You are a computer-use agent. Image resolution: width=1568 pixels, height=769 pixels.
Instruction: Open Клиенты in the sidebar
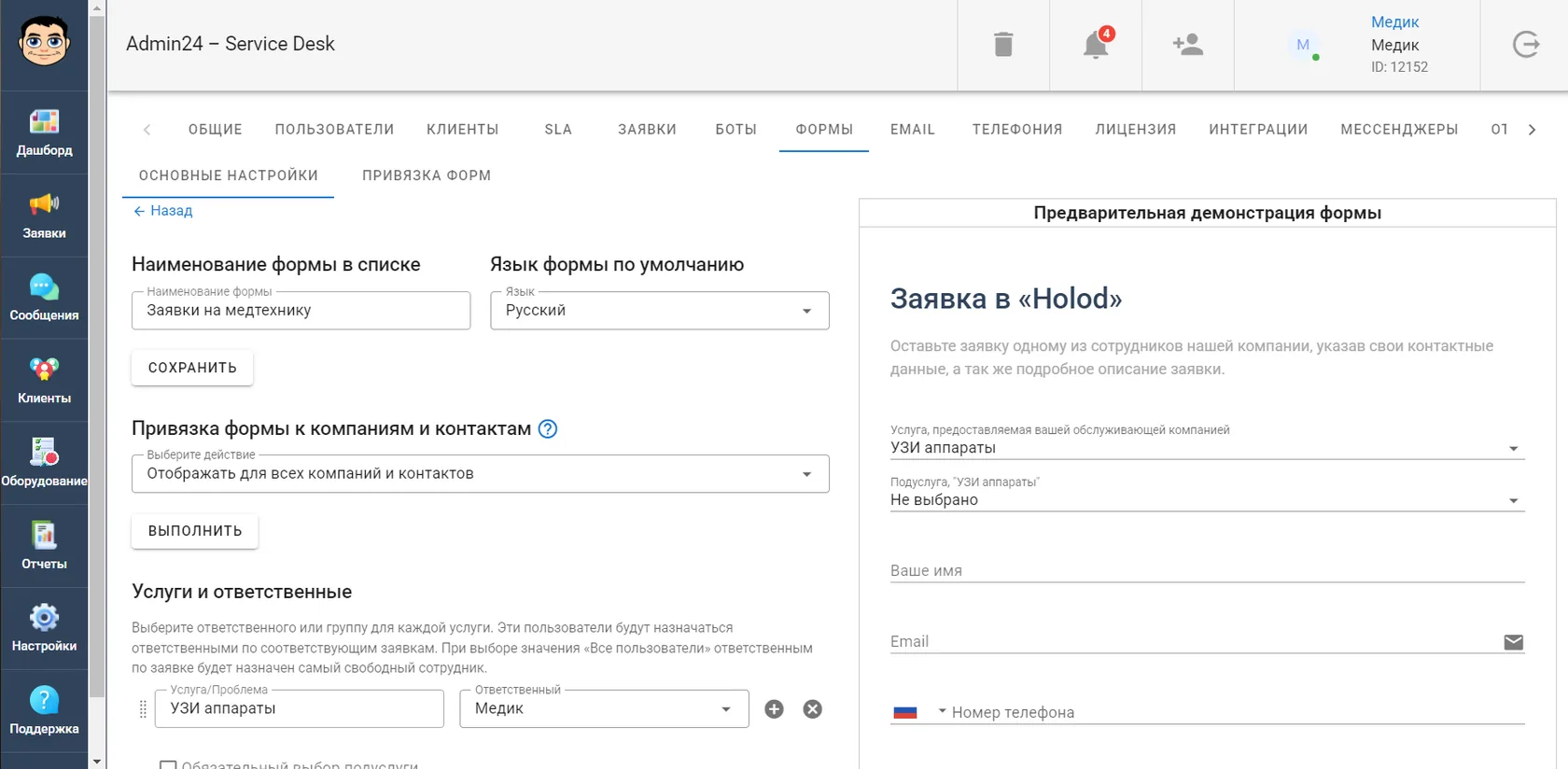(x=44, y=381)
